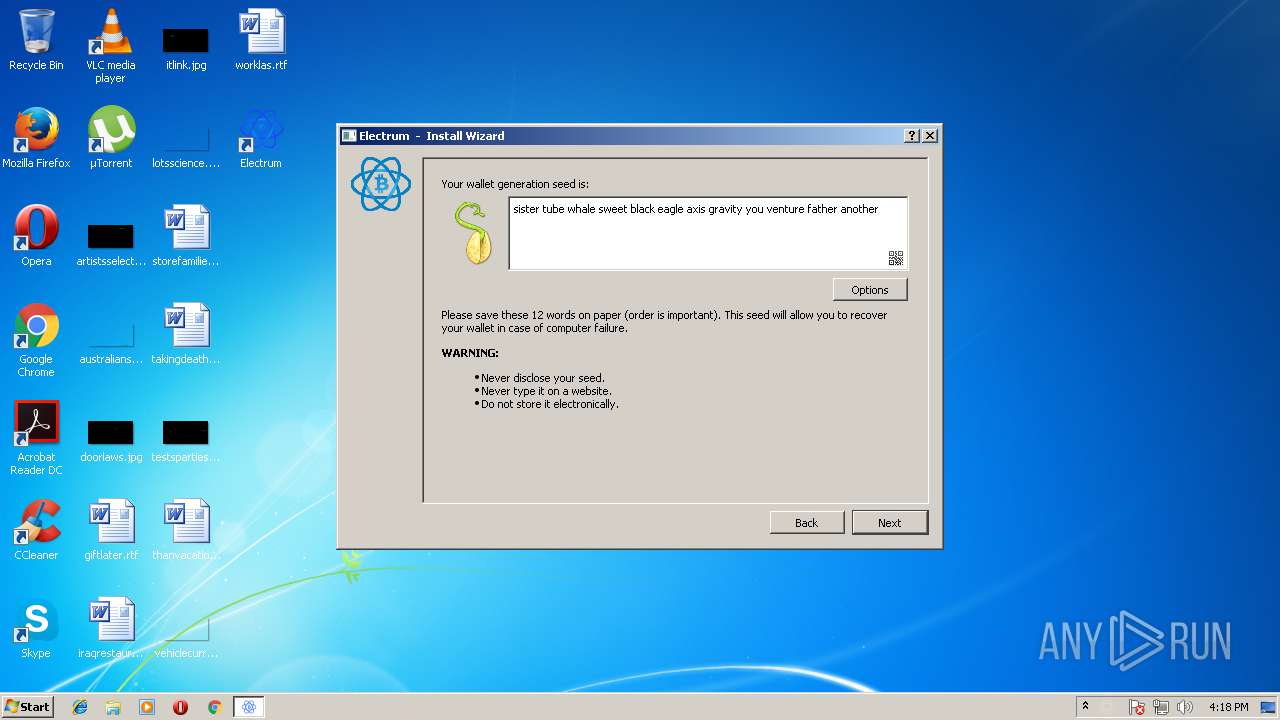1280x720 pixels.
Task: Select Electrum desktop shortcut
Action: pyautogui.click(x=261, y=138)
